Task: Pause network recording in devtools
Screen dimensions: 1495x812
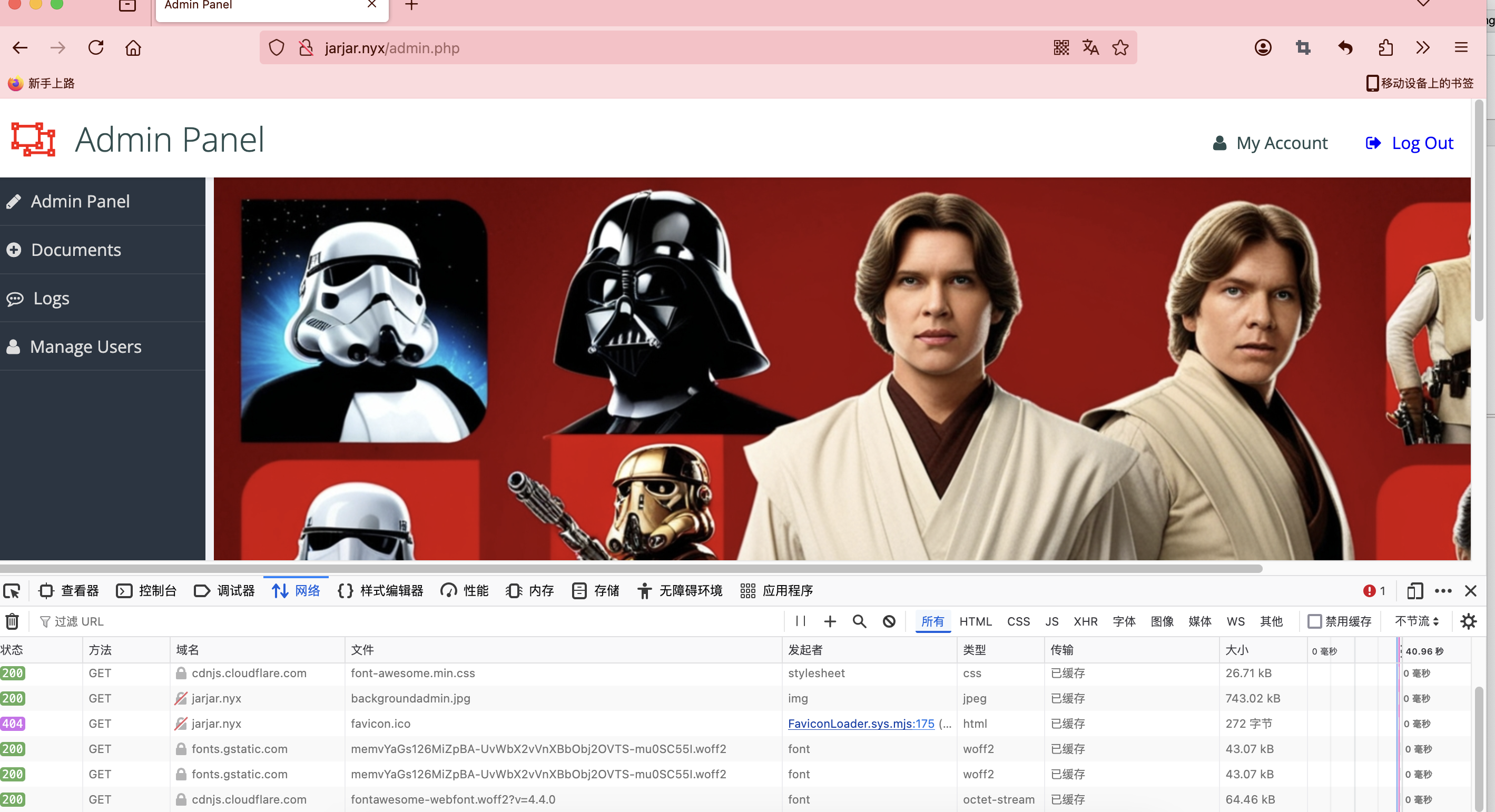Action: click(800, 622)
